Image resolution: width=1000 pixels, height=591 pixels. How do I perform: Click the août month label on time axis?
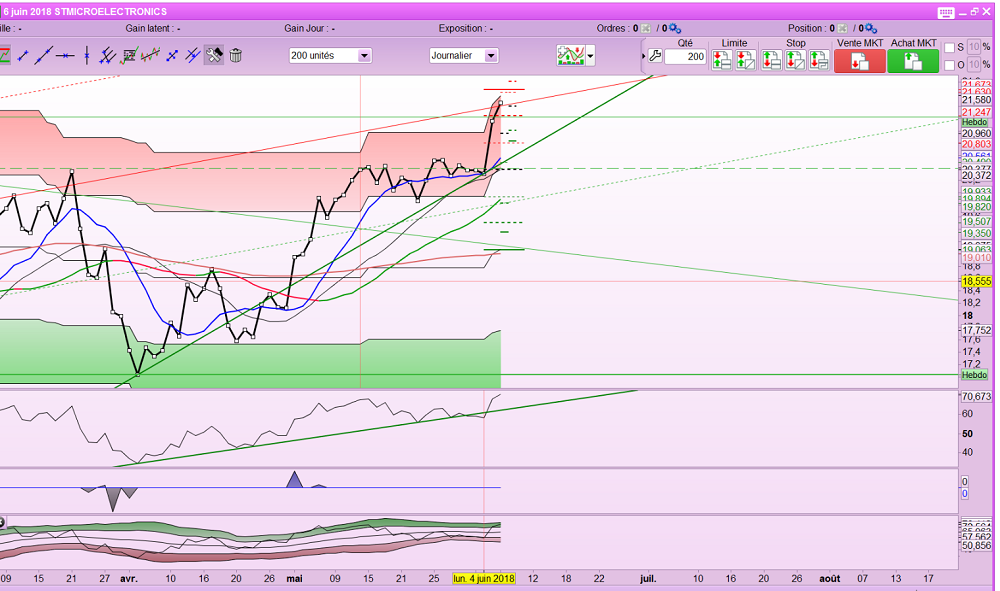point(830,579)
